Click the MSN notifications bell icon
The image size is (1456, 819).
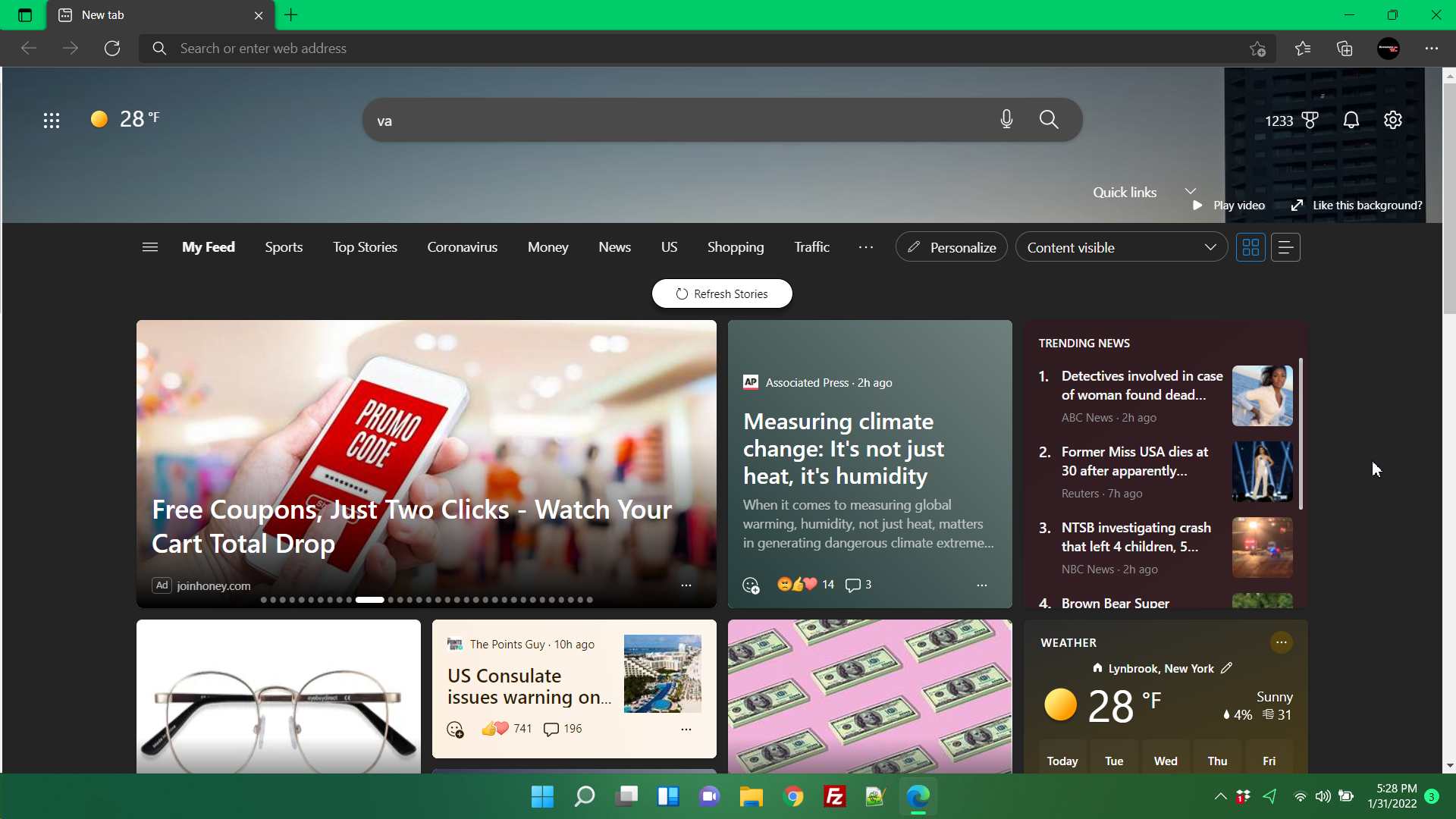pyautogui.click(x=1350, y=119)
